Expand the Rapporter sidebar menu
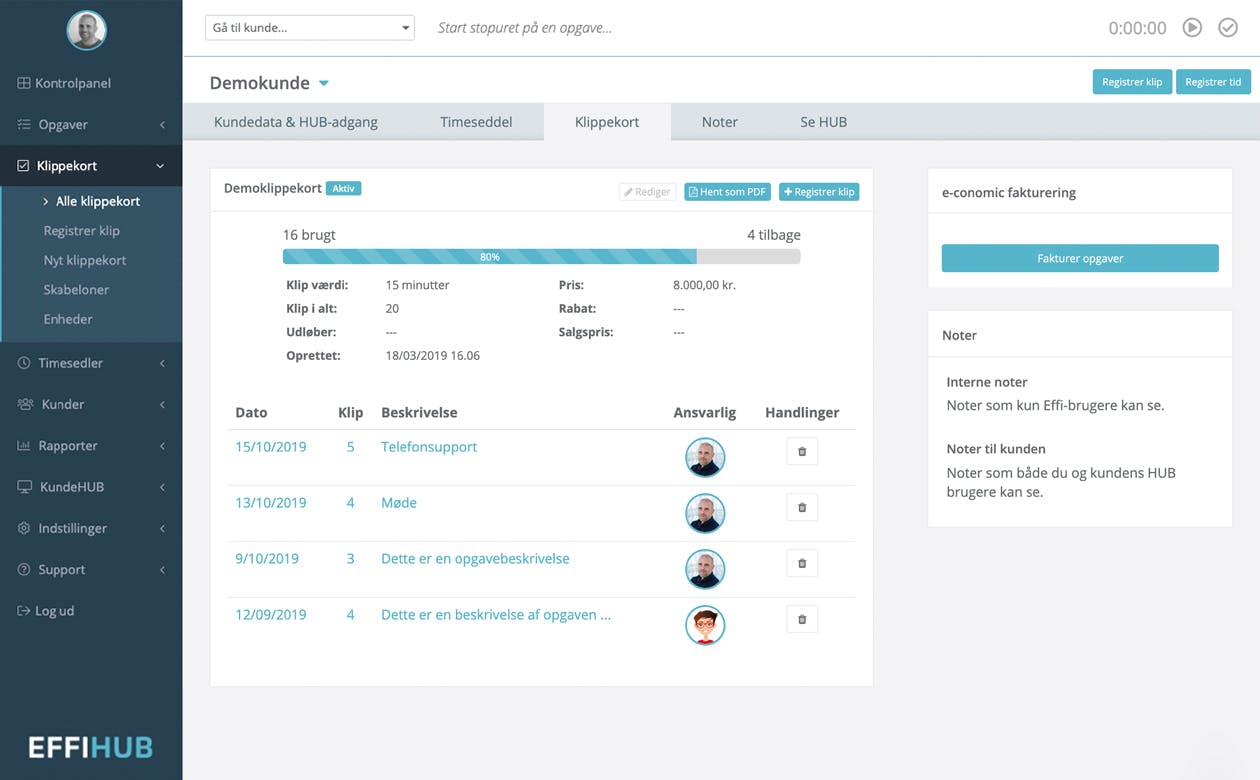The height and width of the screenshot is (780, 1260). 90,446
